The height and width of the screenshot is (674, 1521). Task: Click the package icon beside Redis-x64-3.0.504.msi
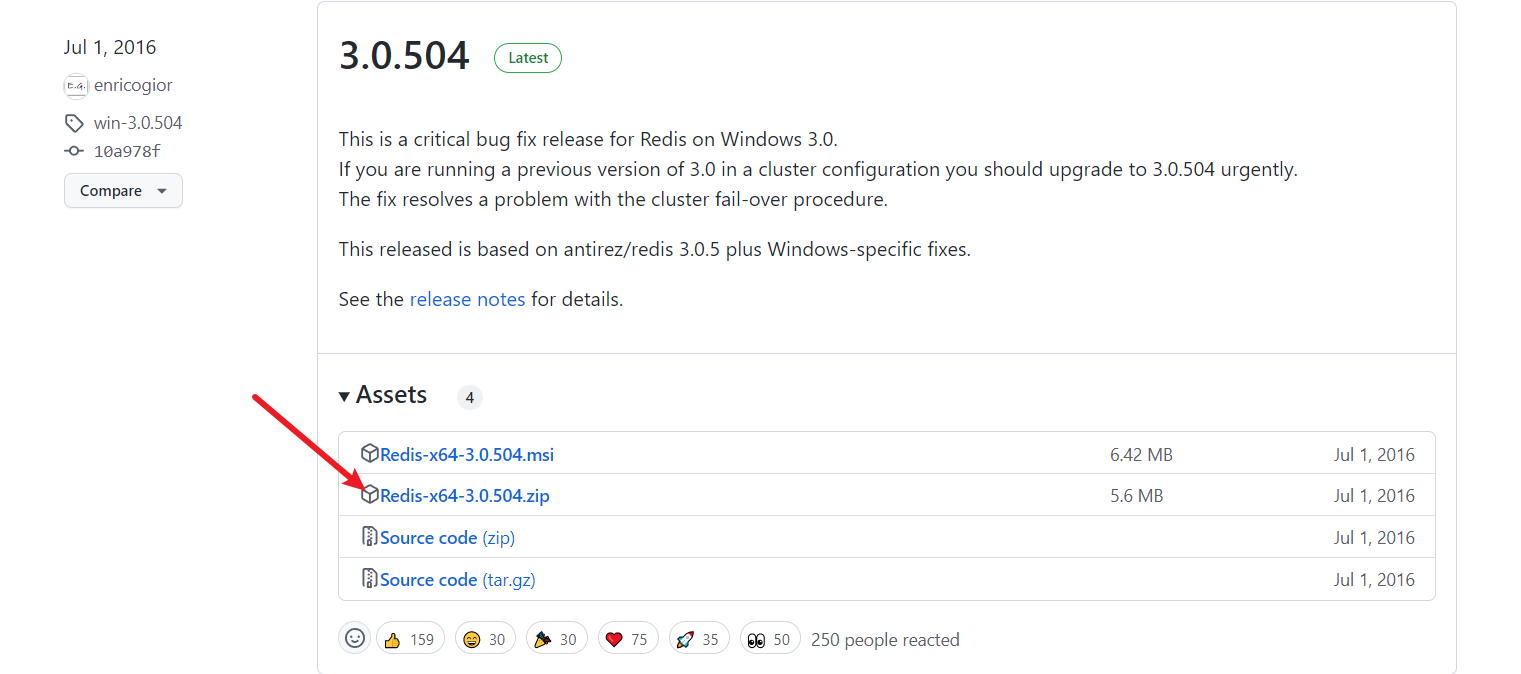(370, 453)
